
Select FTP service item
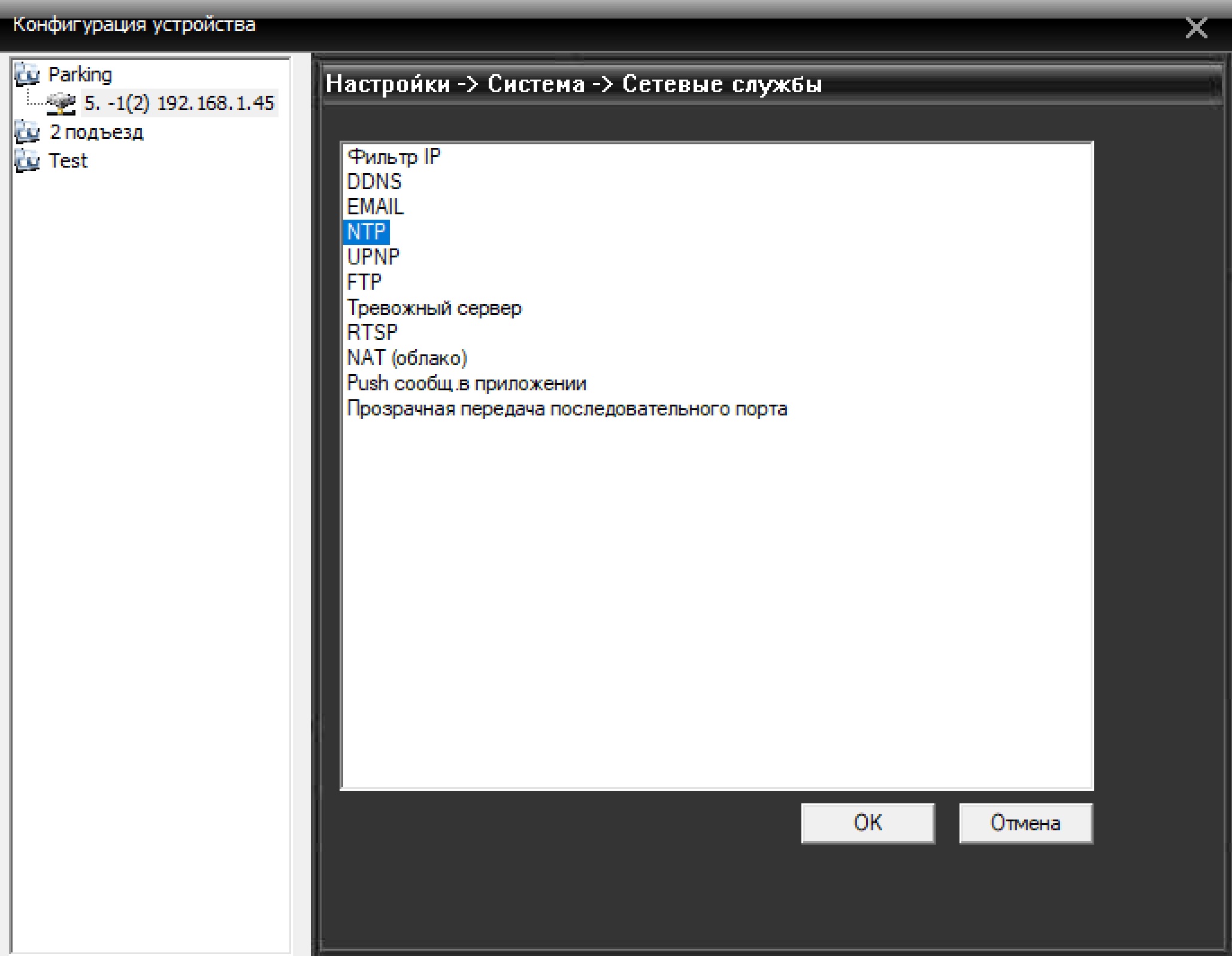(364, 283)
